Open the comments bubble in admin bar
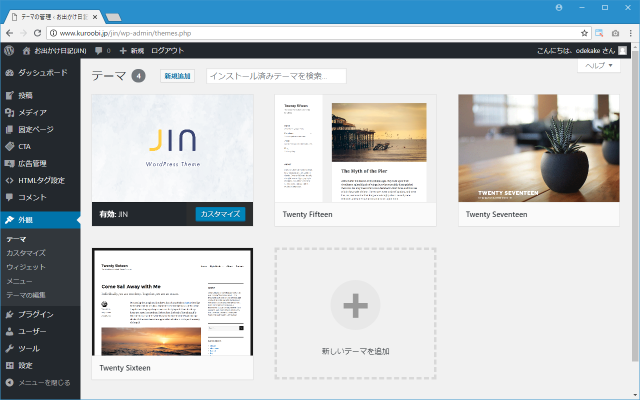The height and width of the screenshot is (400, 640). coord(98,51)
